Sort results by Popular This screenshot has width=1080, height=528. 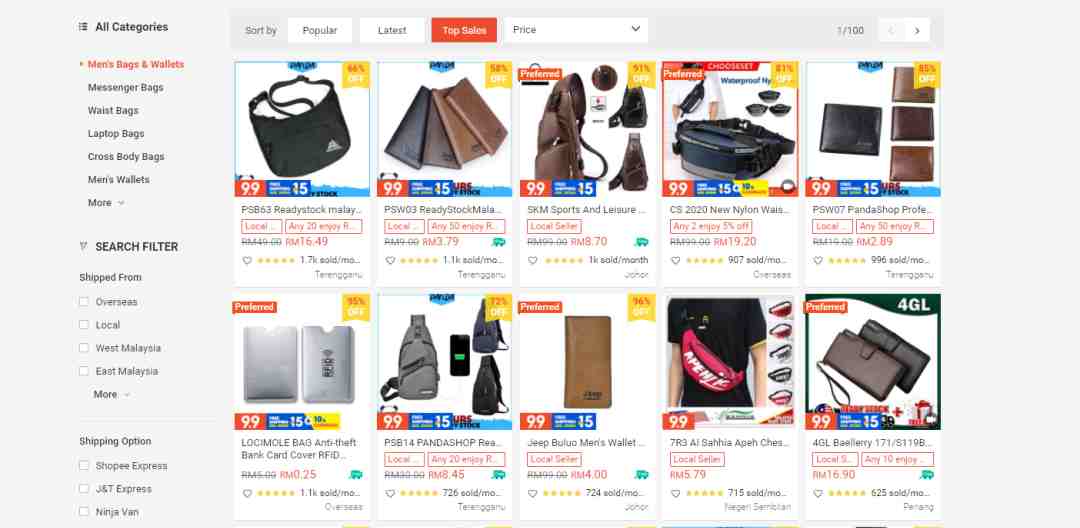320,30
